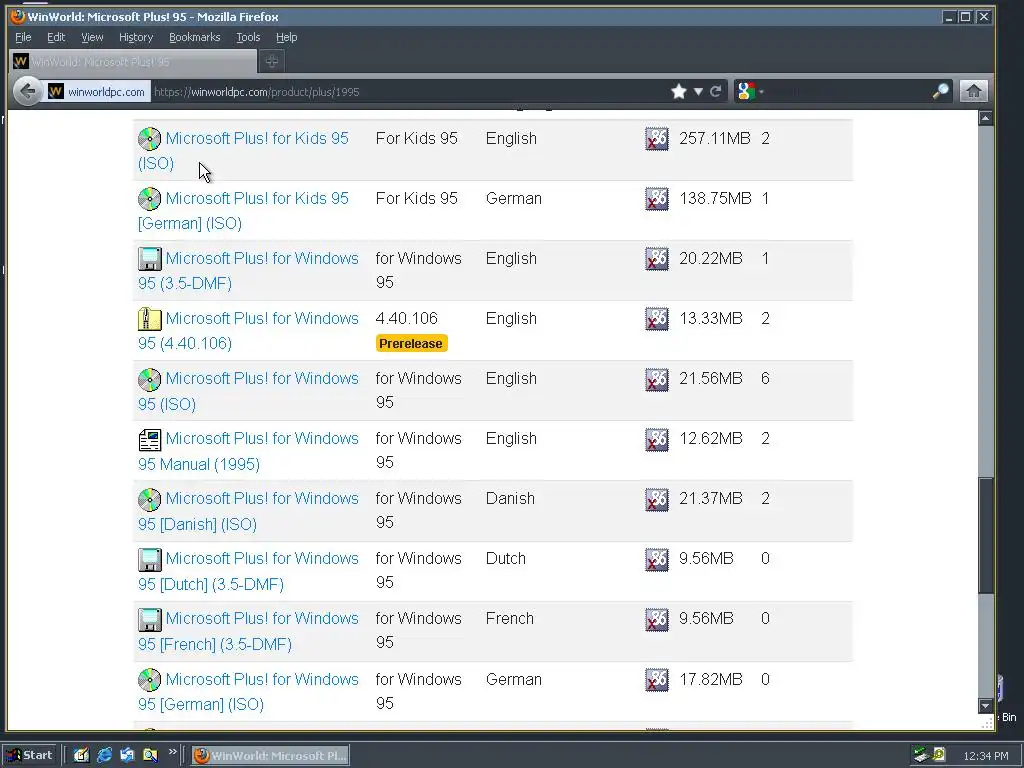Open the bookmarks dropdown arrow next to the star
Screen dimensions: 1024x768
(698, 91)
